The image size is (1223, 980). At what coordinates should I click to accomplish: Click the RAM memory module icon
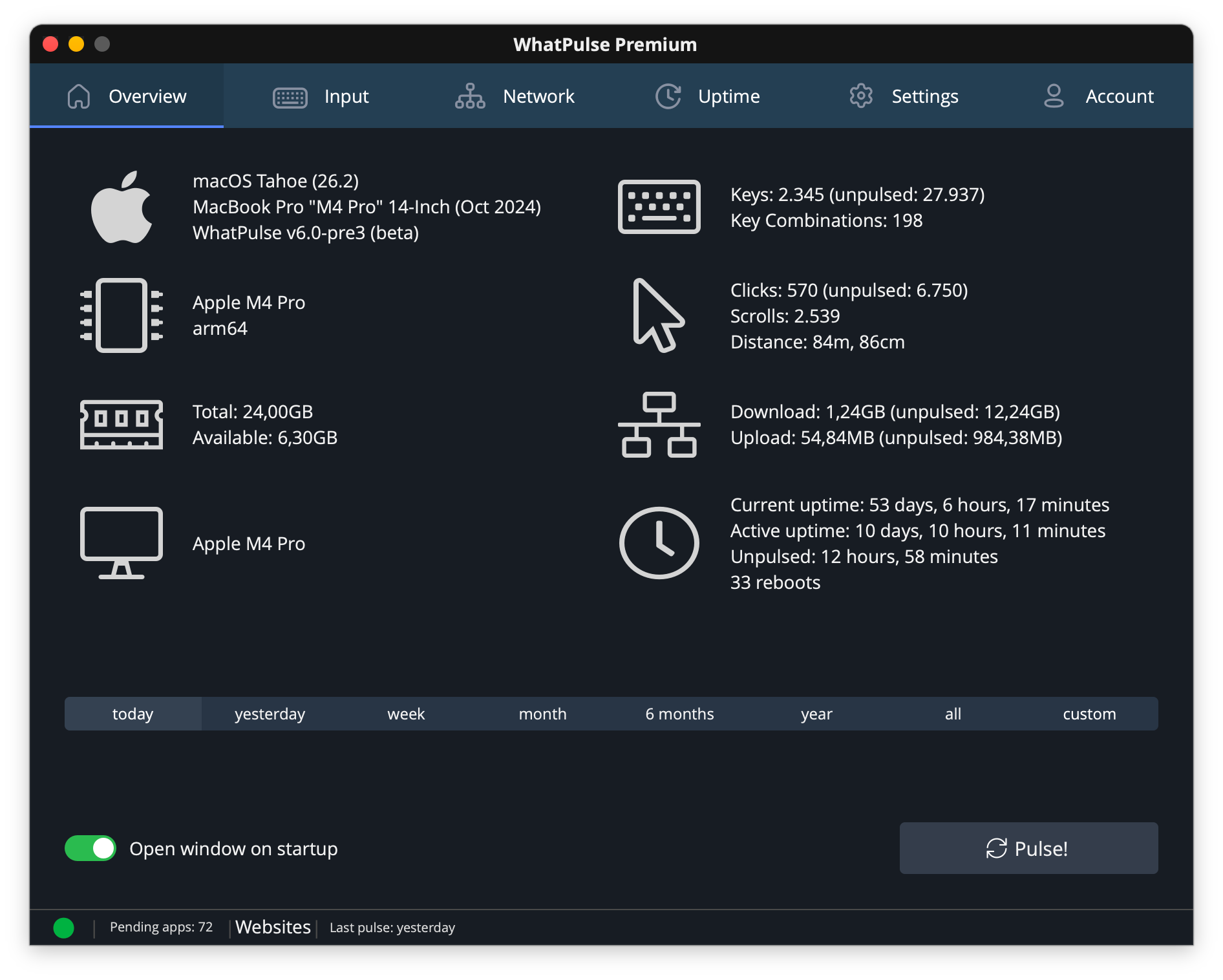[x=122, y=425]
